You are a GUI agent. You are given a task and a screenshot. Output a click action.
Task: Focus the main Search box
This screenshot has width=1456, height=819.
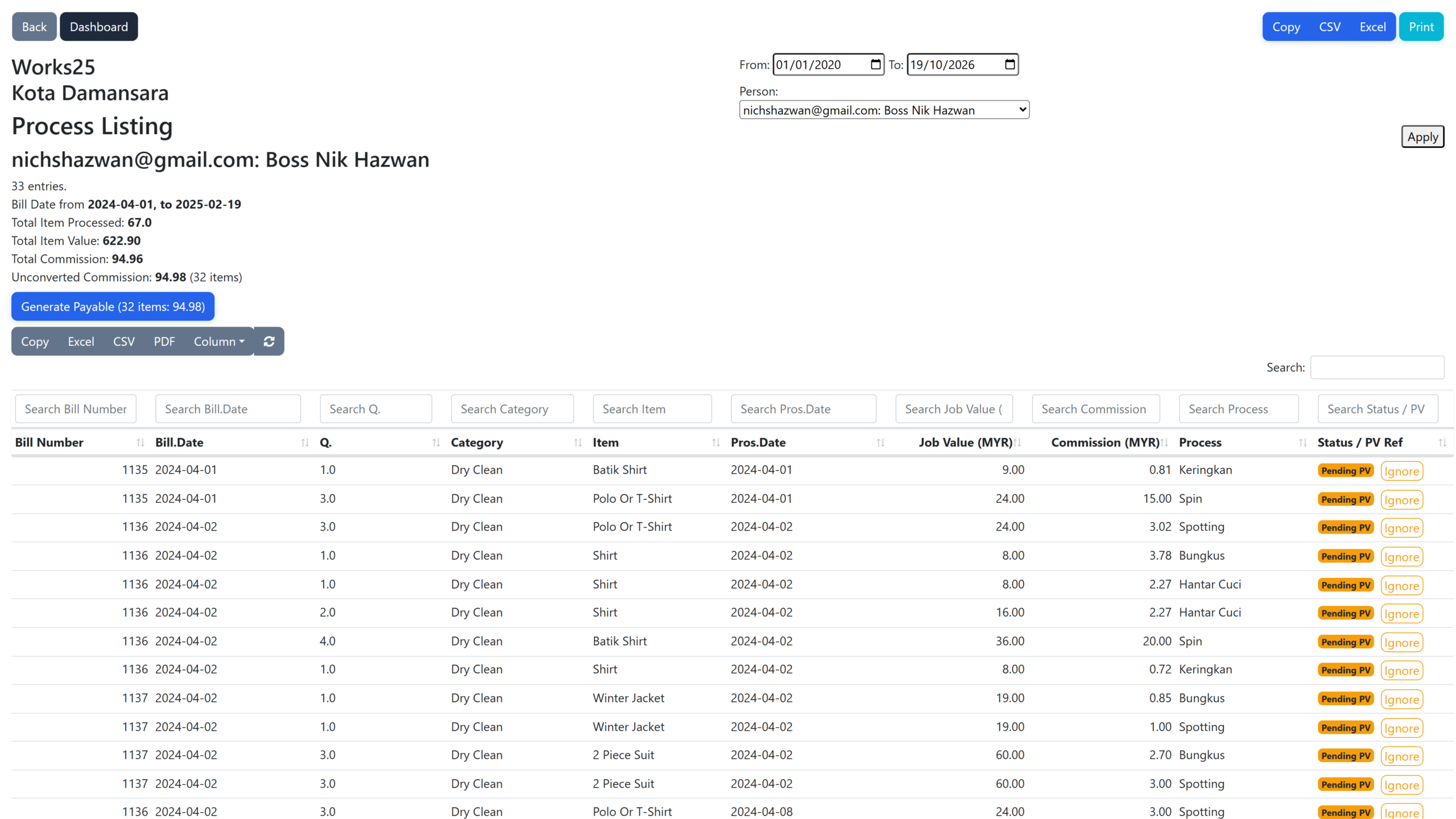[x=1377, y=367]
